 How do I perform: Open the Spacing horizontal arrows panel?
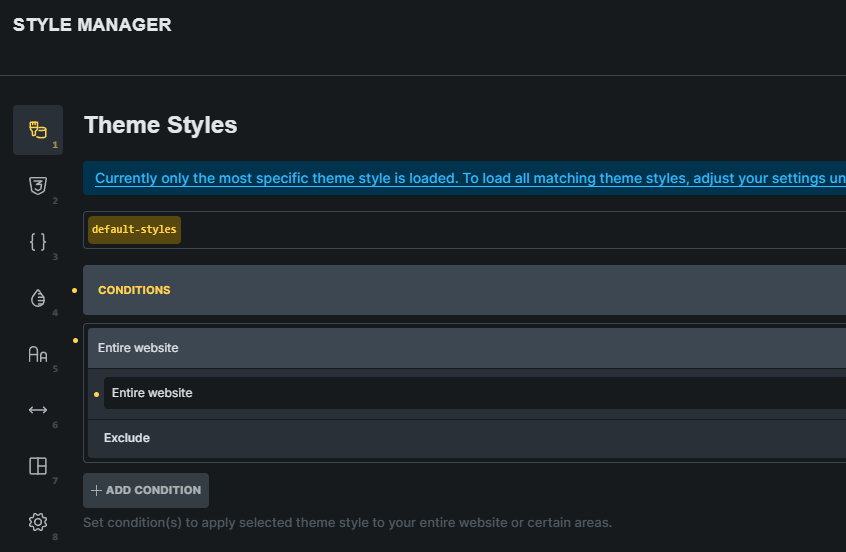(x=38, y=409)
